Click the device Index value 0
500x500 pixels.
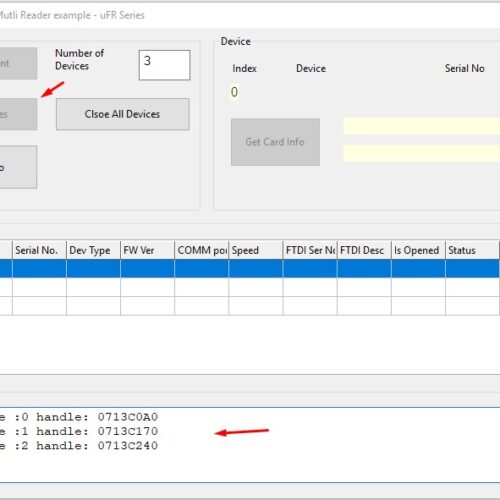pyautogui.click(x=234, y=92)
